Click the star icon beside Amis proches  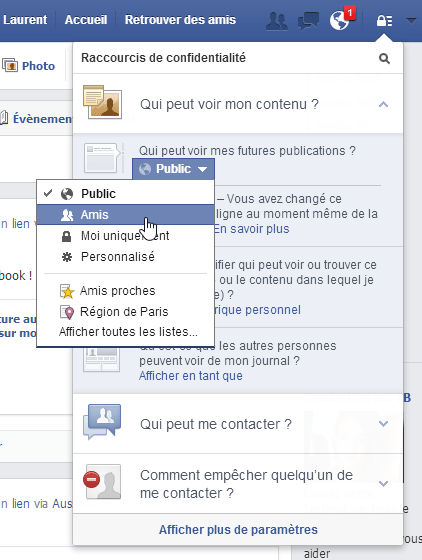67,291
